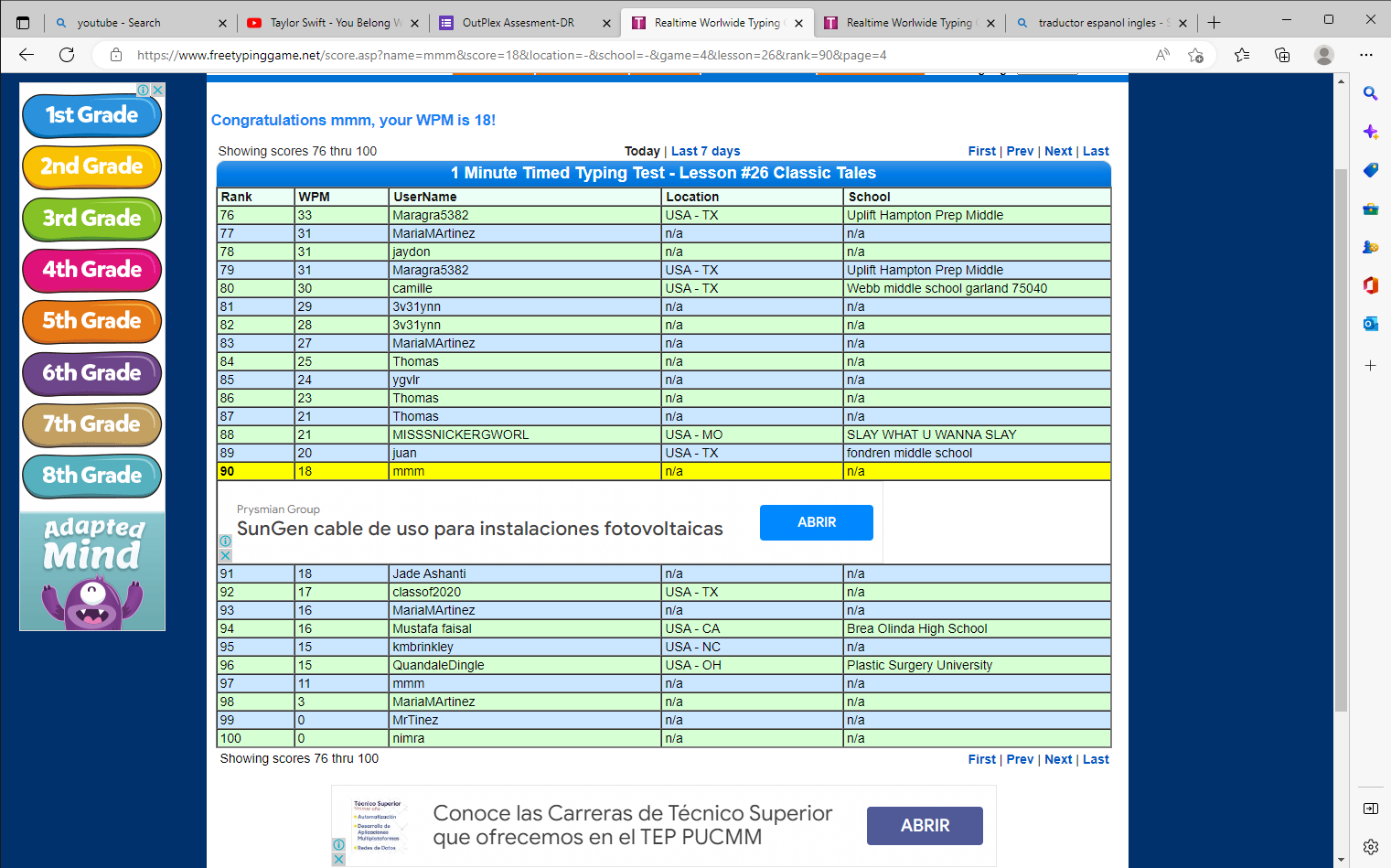The width and height of the screenshot is (1391, 868).
Task: Open the 3rd Grade button
Action: 91,219
